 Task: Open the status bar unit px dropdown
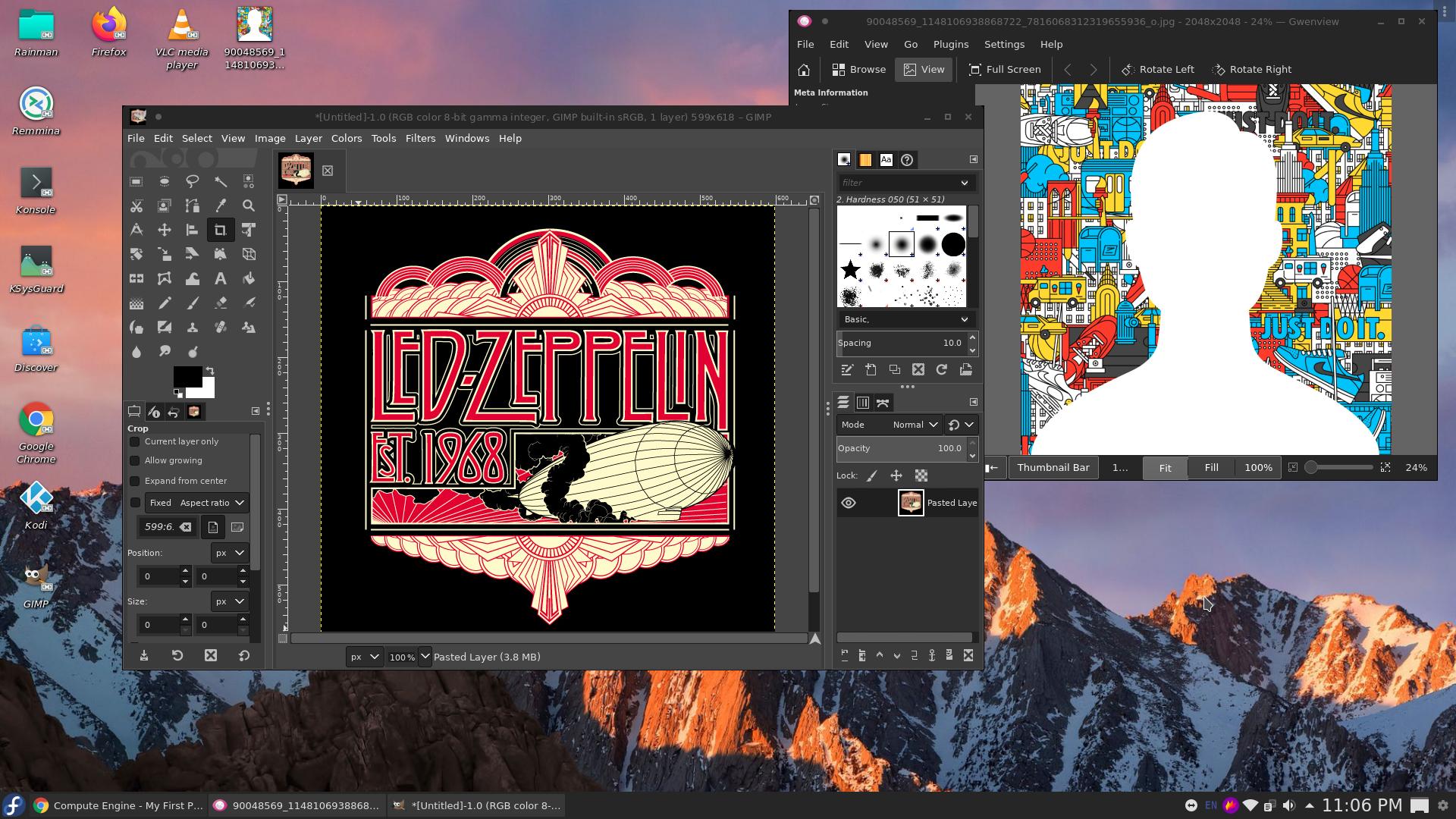[364, 657]
